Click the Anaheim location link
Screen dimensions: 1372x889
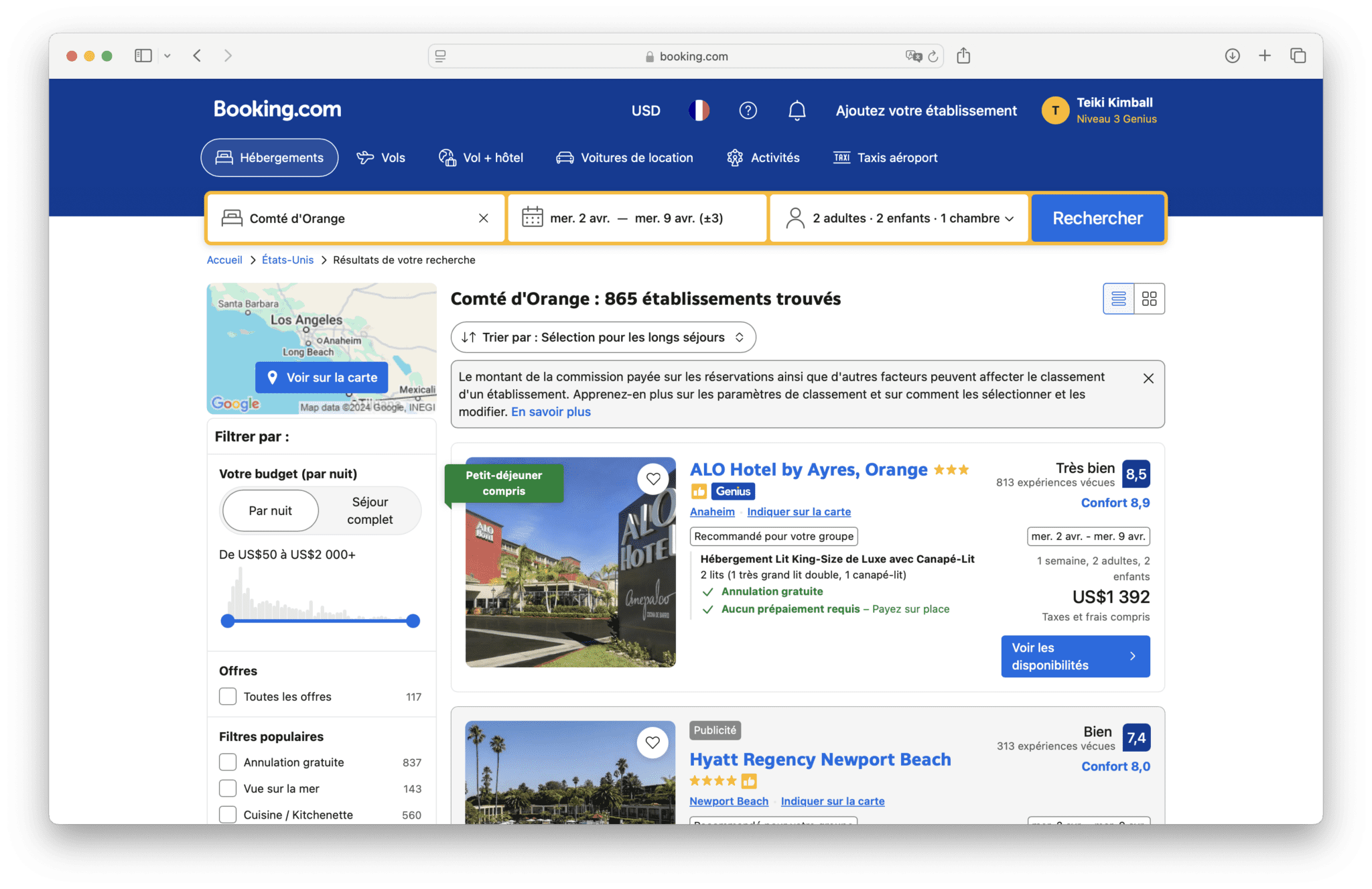pyautogui.click(x=712, y=512)
